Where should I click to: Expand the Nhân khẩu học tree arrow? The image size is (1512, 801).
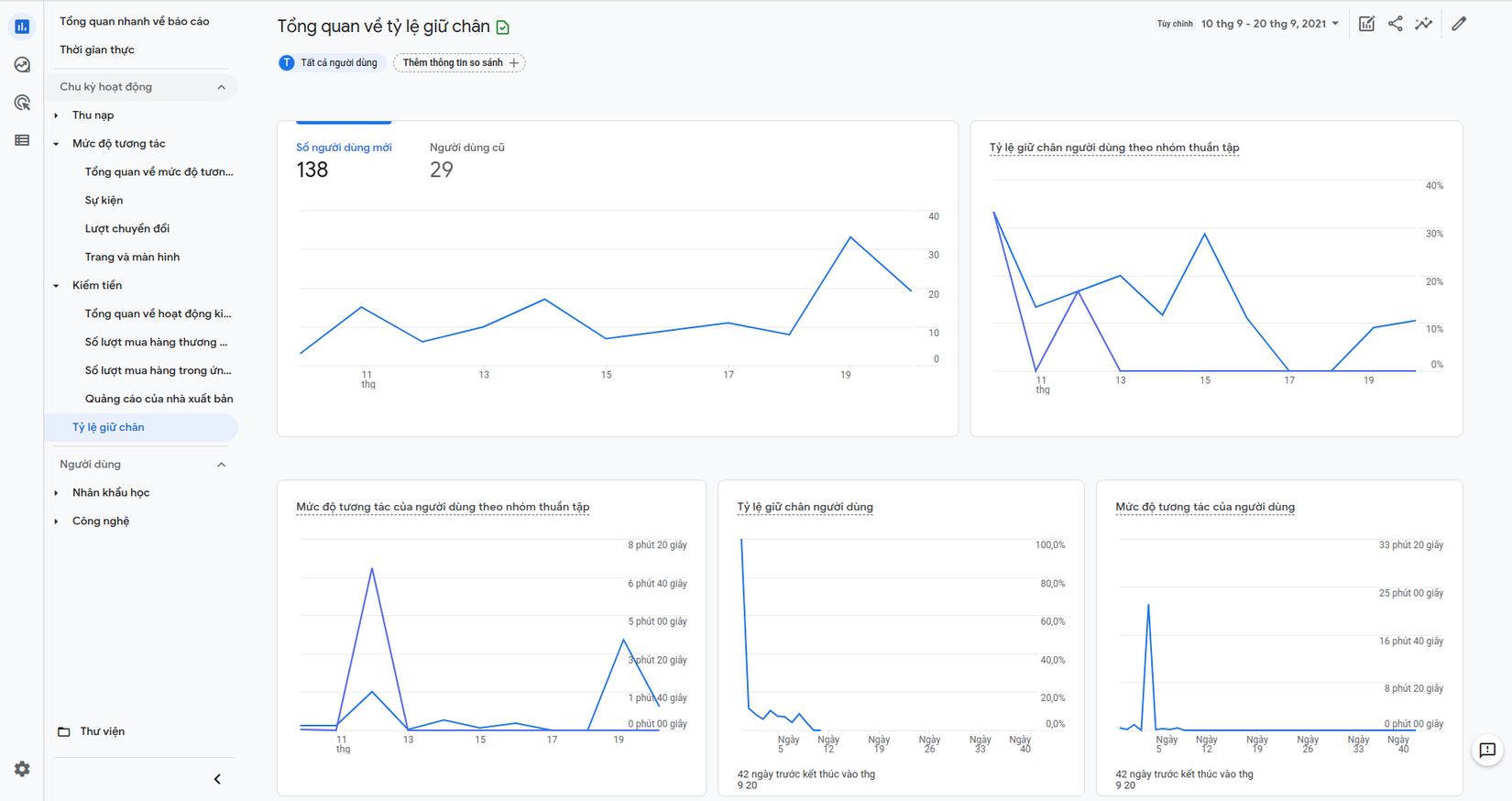(57, 493)
